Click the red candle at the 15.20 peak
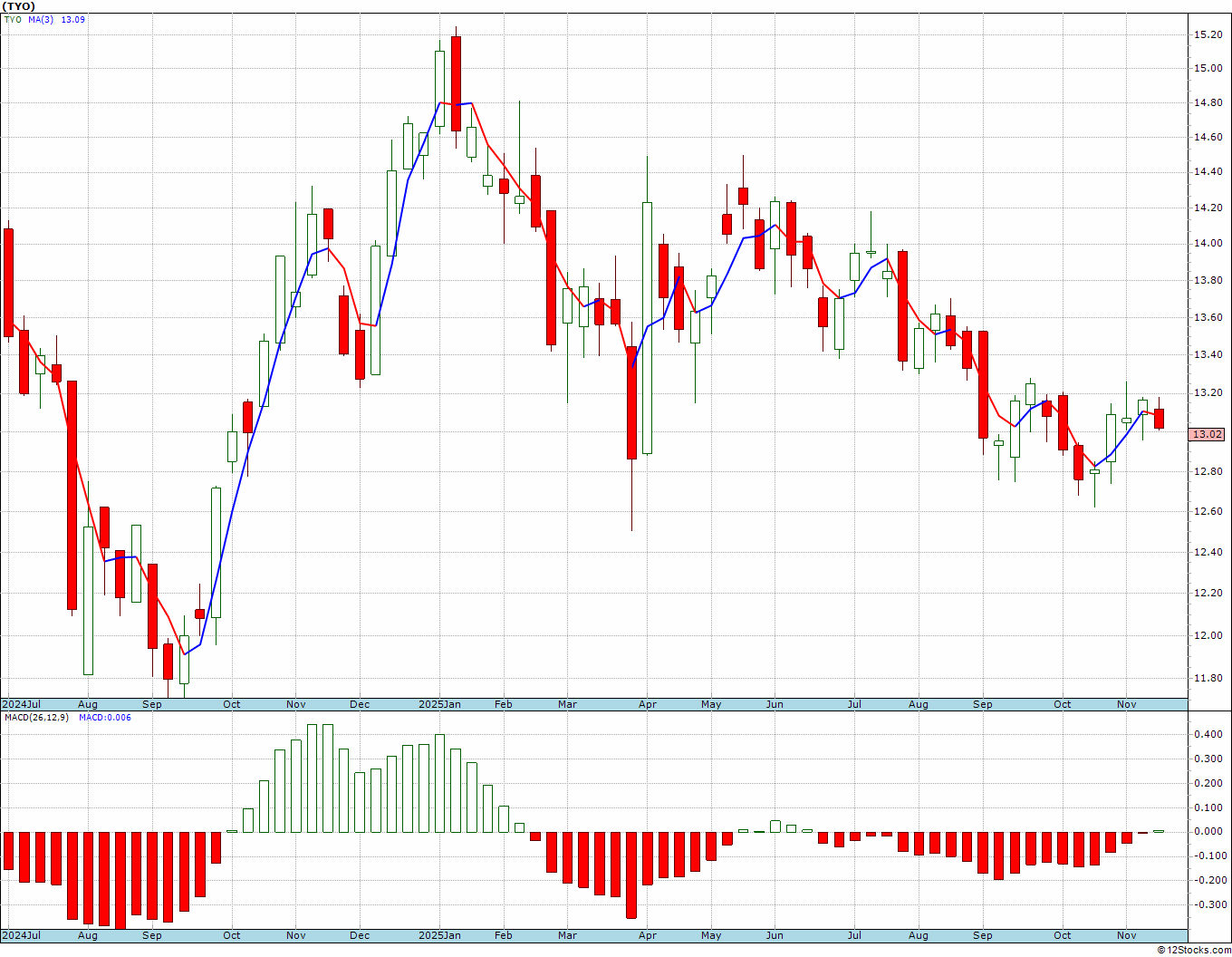The height and width of the screenshot is (957, 1232). tap(456, 83)
